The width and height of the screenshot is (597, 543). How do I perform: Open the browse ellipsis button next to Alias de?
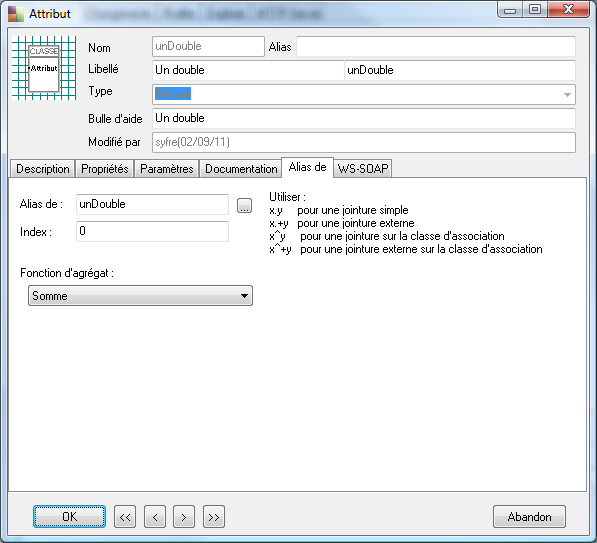[x=244, y=205]
